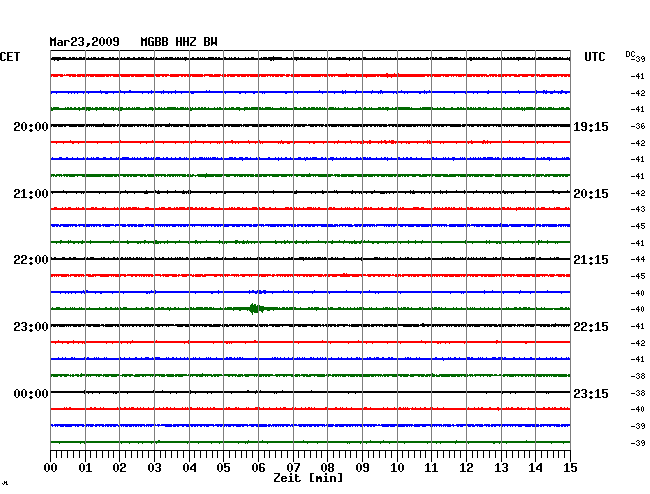Screen dimensions: 650x494
Task: Click the station label MGBB HHZ BW
Action: click(x=179, y=42)
